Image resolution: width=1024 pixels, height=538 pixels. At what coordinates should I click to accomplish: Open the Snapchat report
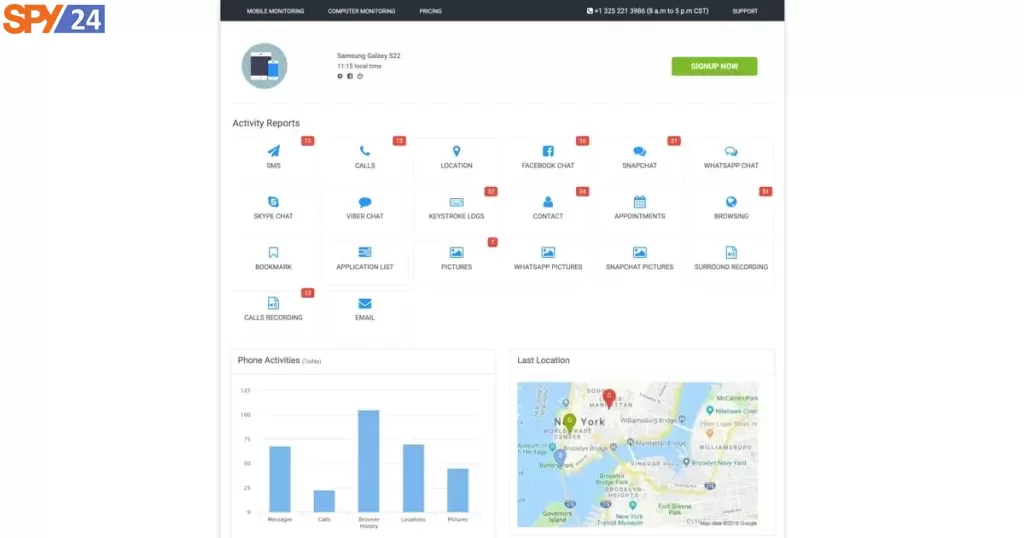tap(639, 157)
